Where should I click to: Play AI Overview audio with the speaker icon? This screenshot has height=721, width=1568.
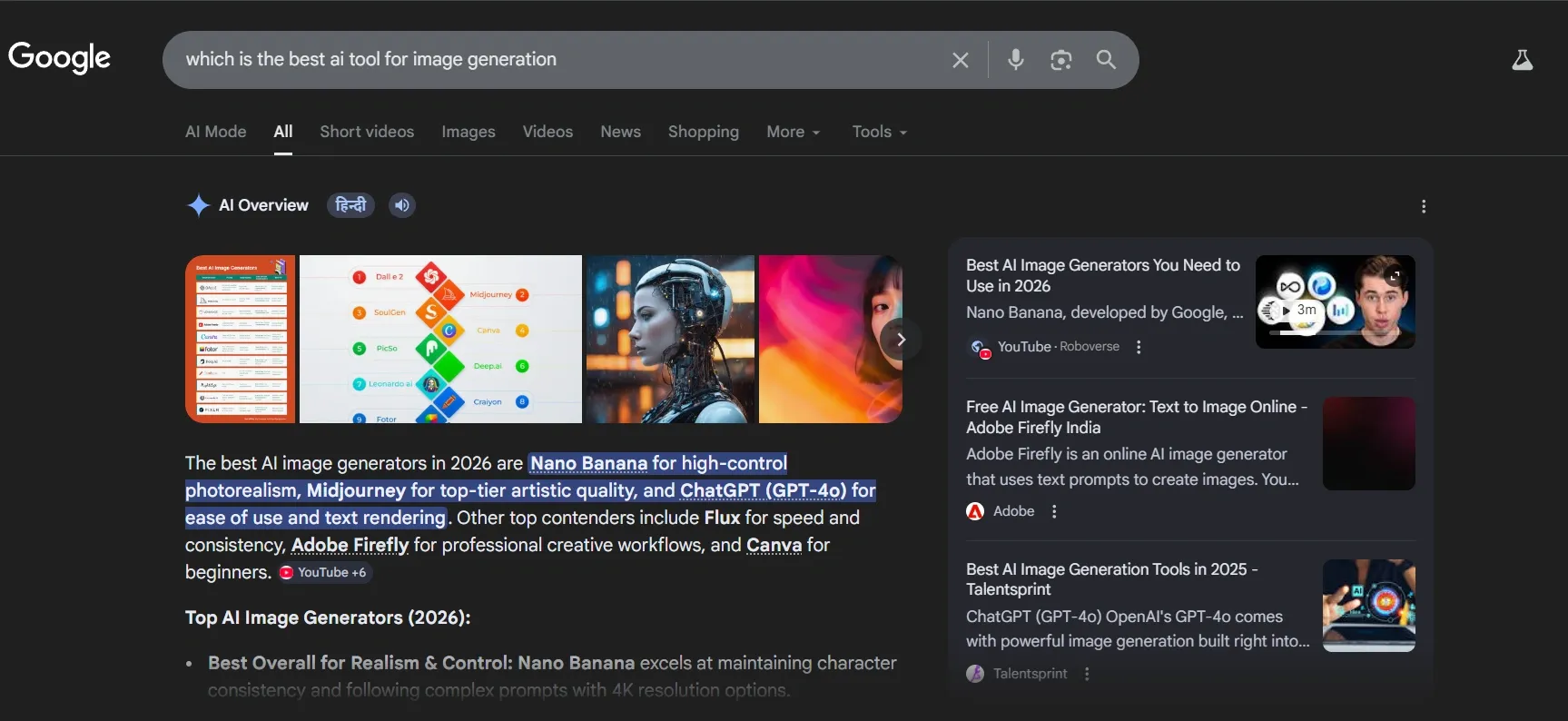[x=402, y=205]
